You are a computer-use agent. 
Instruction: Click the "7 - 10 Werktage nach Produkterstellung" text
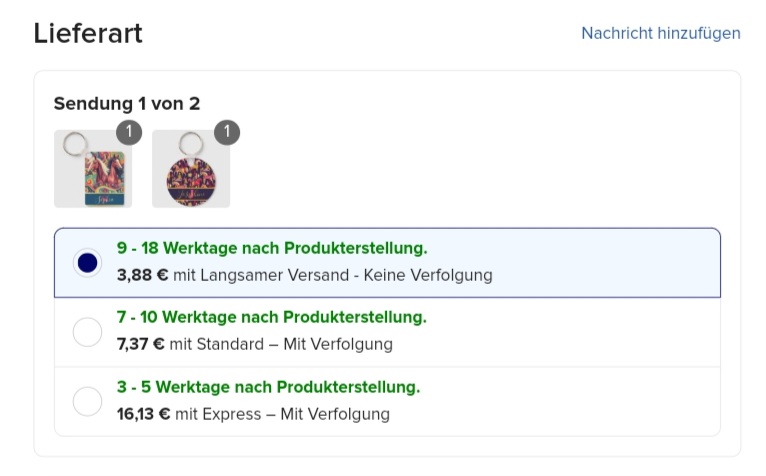[272, 317]
